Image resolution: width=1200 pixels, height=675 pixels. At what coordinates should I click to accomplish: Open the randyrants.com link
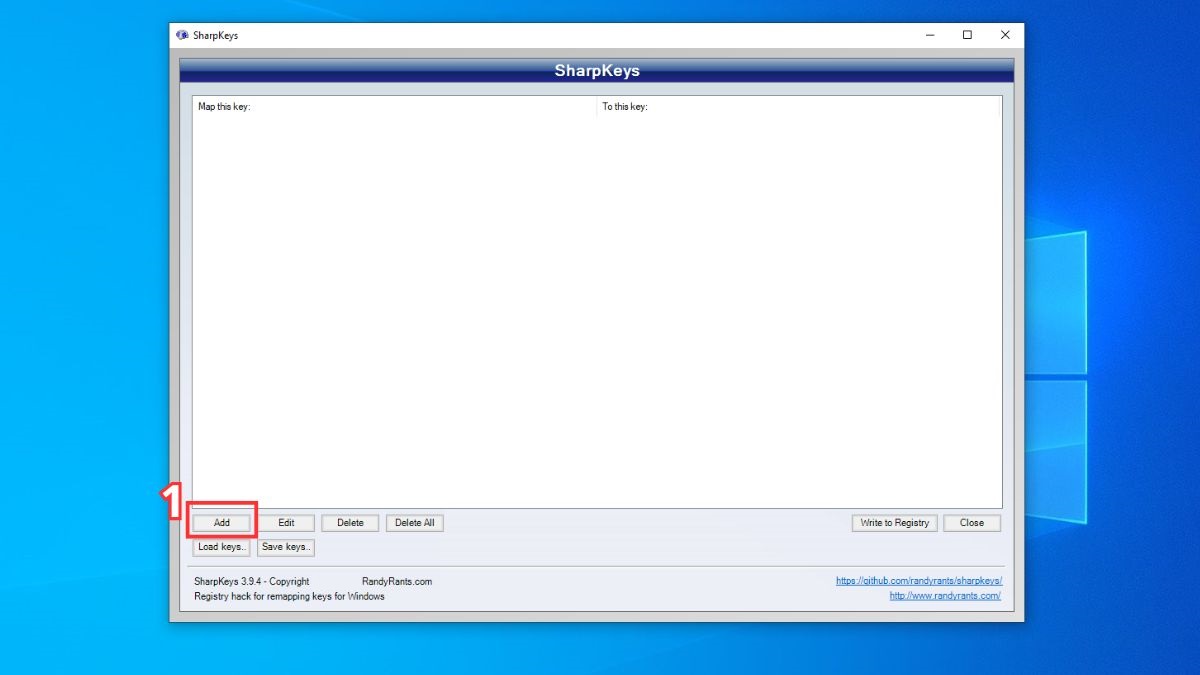pyautogui.click(x=945, y=596)
